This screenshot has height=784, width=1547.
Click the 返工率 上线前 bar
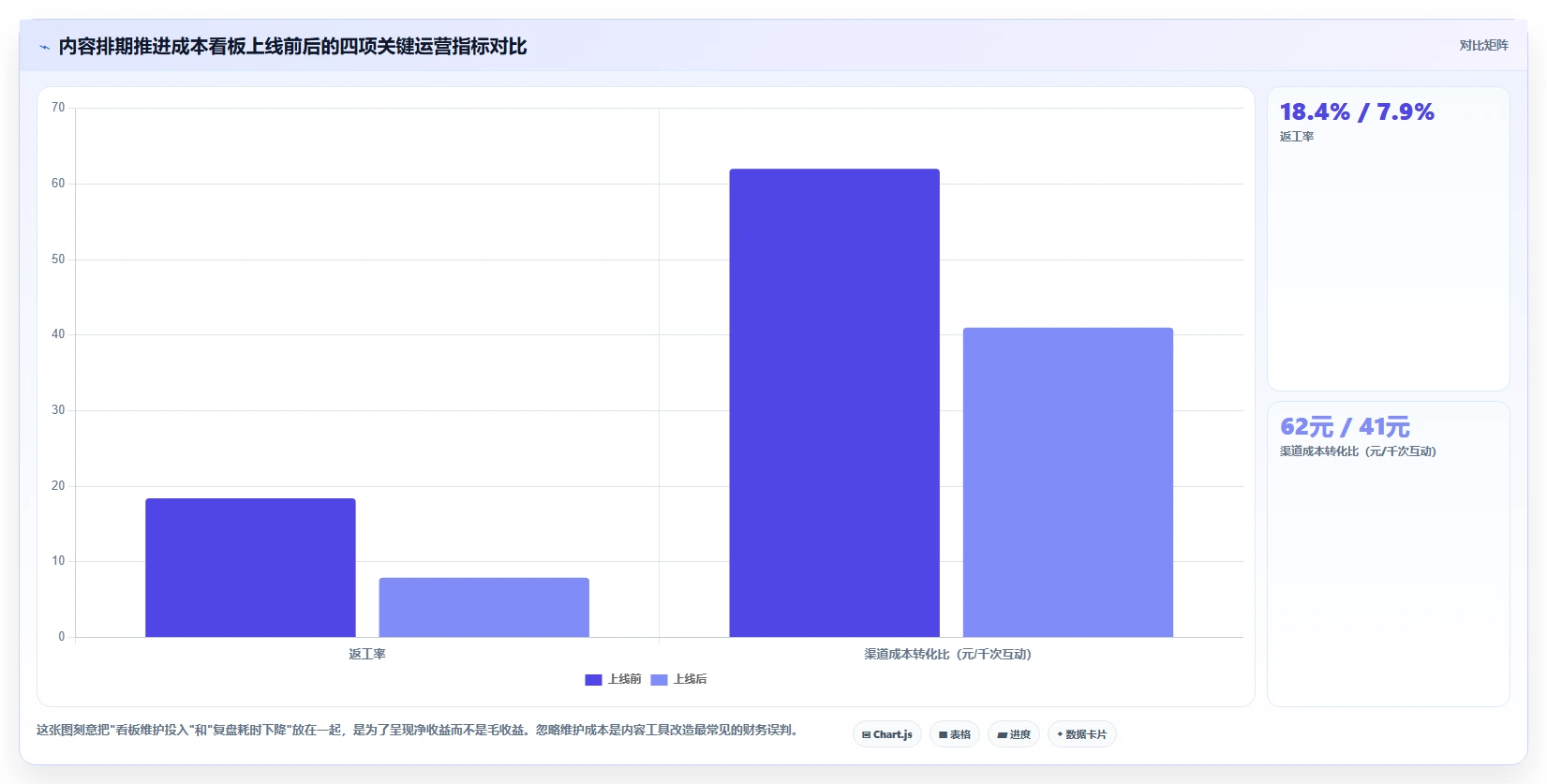click(250, 568)
